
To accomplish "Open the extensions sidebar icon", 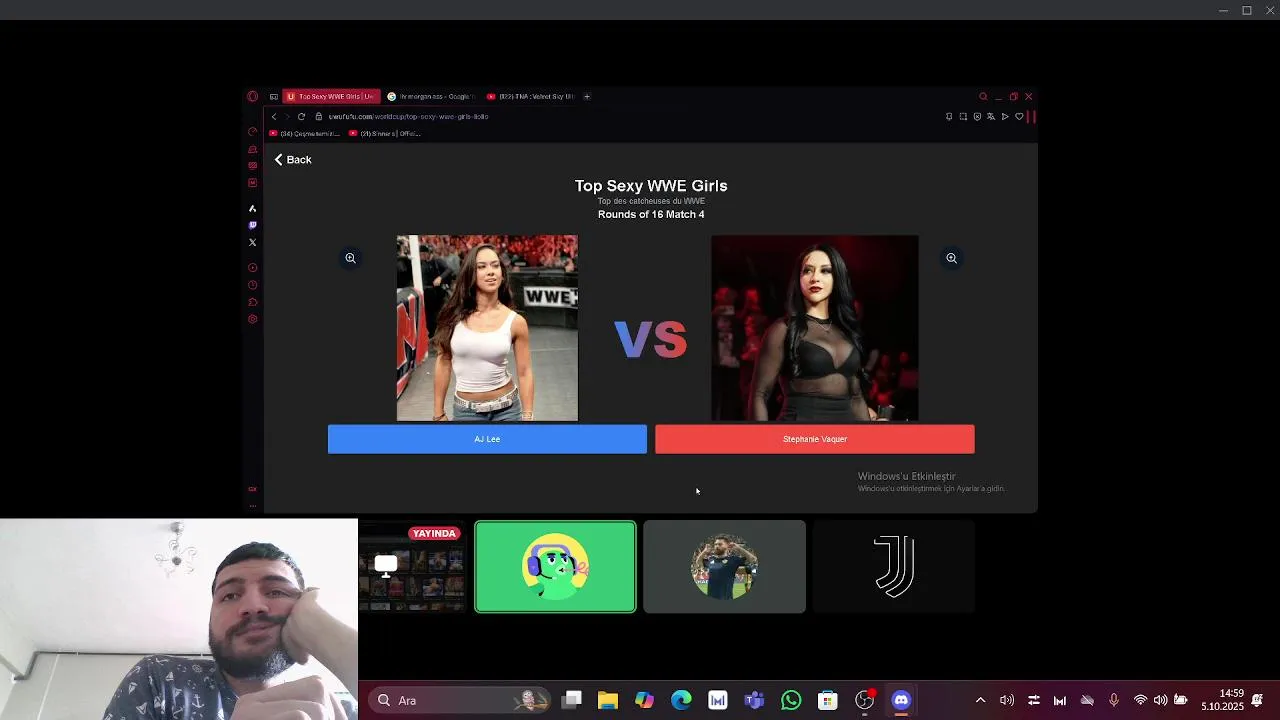I will [x=252, y=302].
